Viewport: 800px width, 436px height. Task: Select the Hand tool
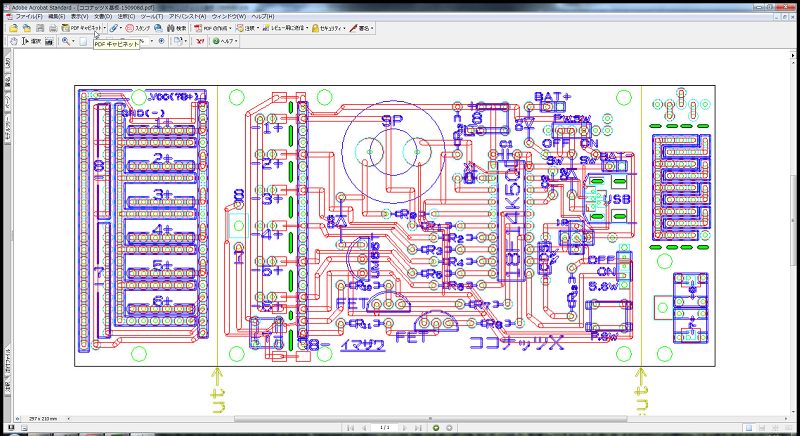[x=13, y=41]
